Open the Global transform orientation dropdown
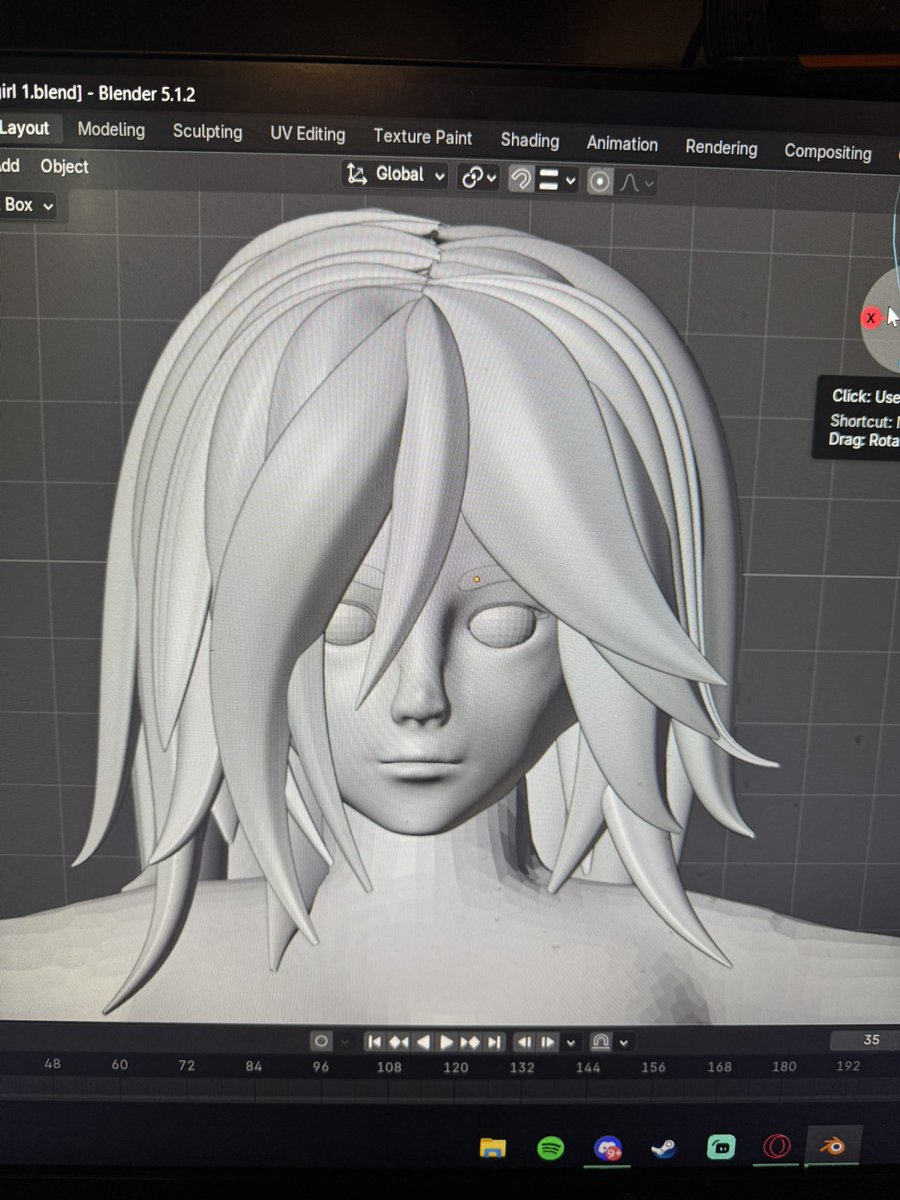Viewport: 900px width, 1200px height. (x=396, y=175)
